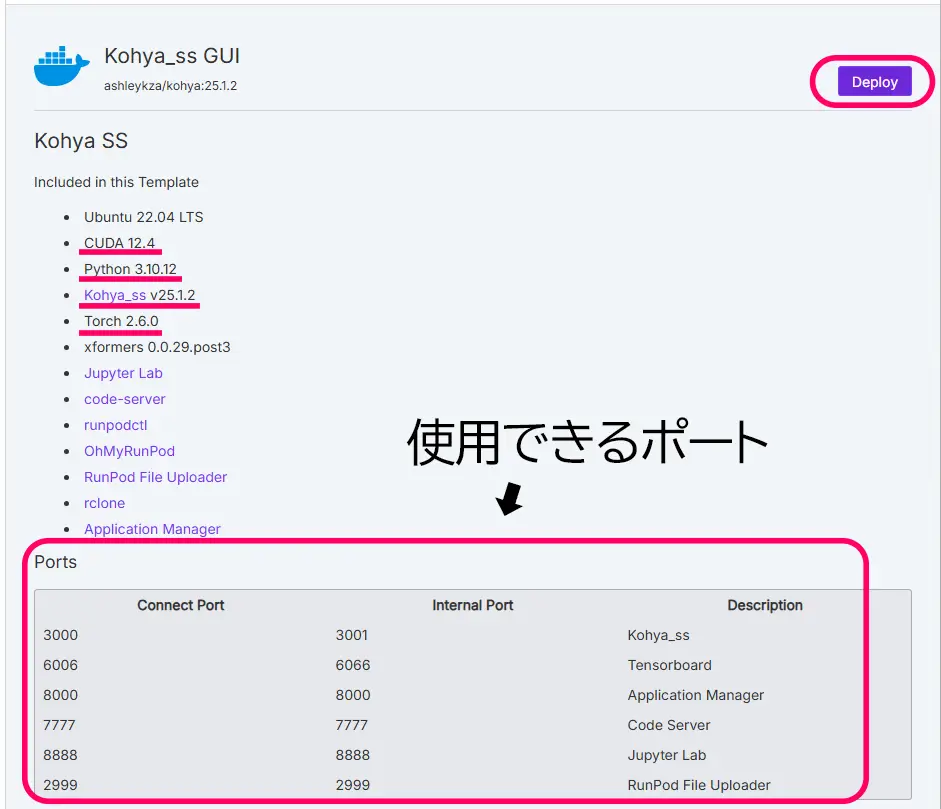Select the Kohya_ss GUI template title
The image size is (941, 809).
pos(172,56)
